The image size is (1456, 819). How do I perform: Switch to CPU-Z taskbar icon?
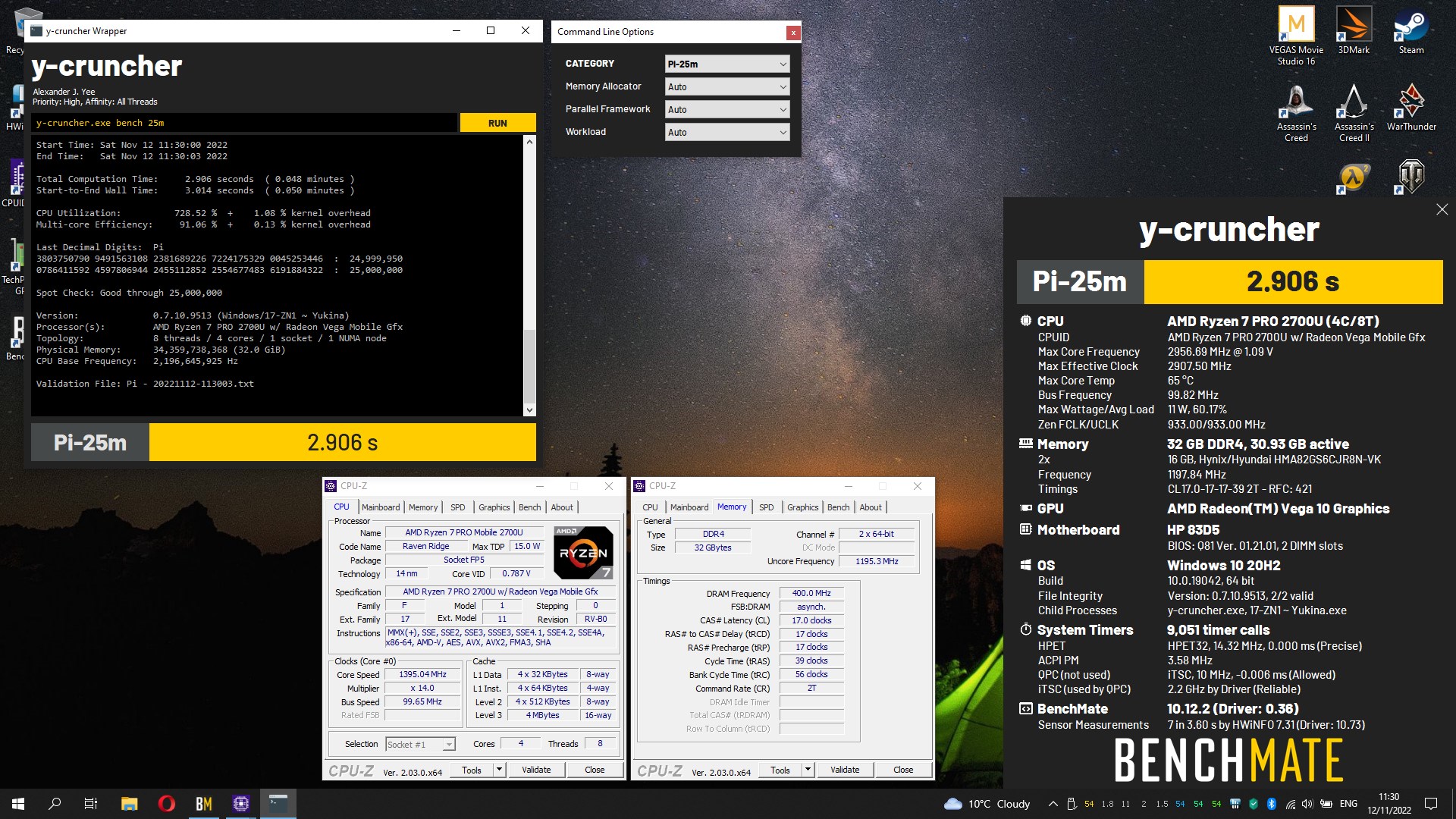pyautogui.click(x=241, y=804)
